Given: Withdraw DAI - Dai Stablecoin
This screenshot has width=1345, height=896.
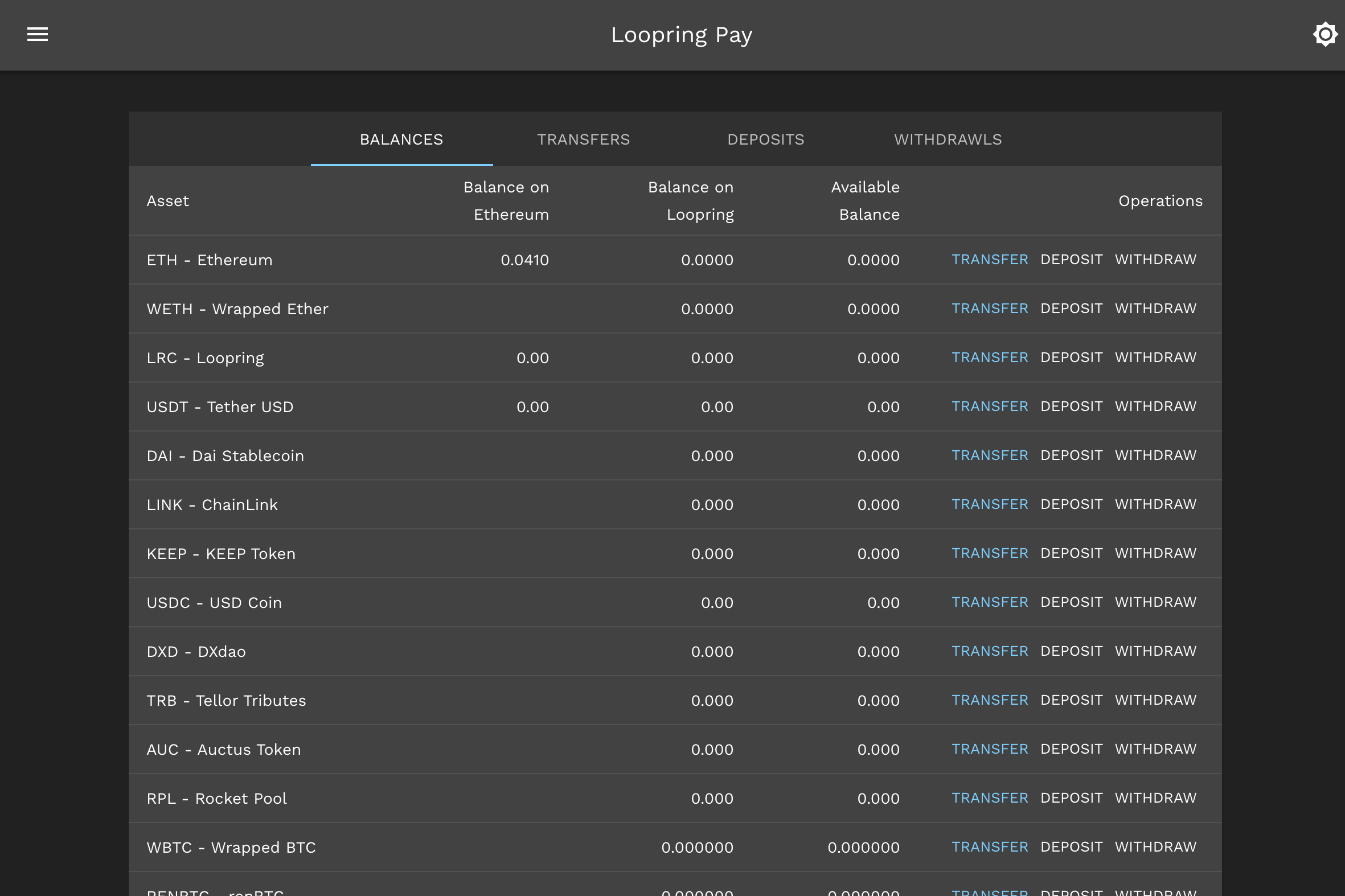Looking at the screenshot, I should (x=1155, y=455).
